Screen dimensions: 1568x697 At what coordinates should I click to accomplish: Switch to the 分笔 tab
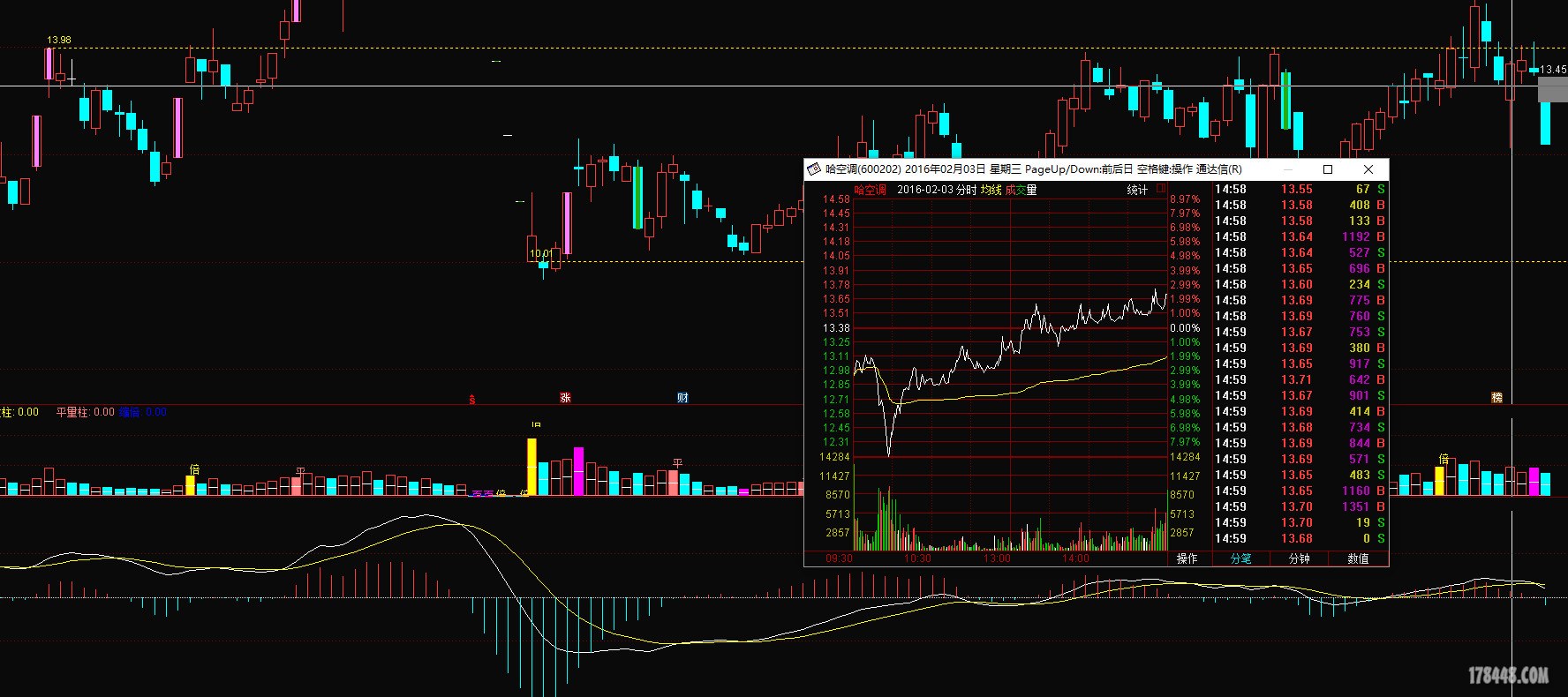tap(1240, 558)
